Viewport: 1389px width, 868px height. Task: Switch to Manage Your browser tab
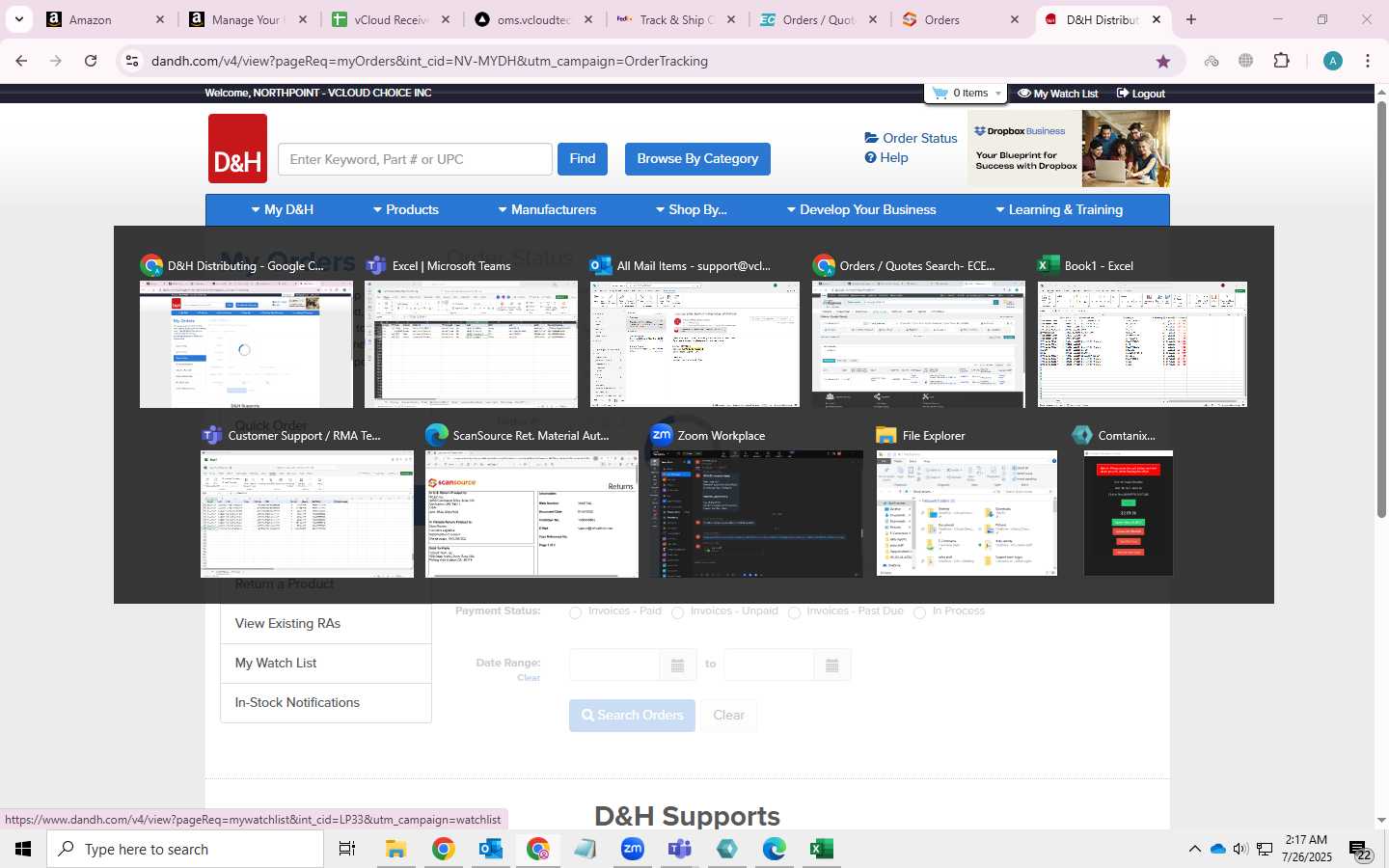[249, 19]
